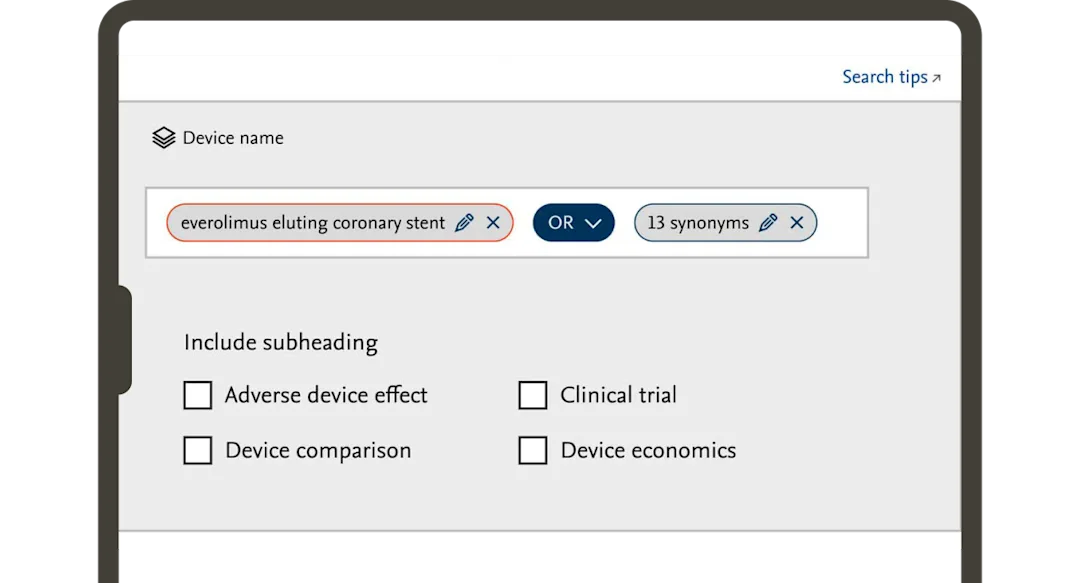The width and height of the screenshot is (1080, 583).
Task: Expand the chevron on the OR connector
Action: pos(592,222)
